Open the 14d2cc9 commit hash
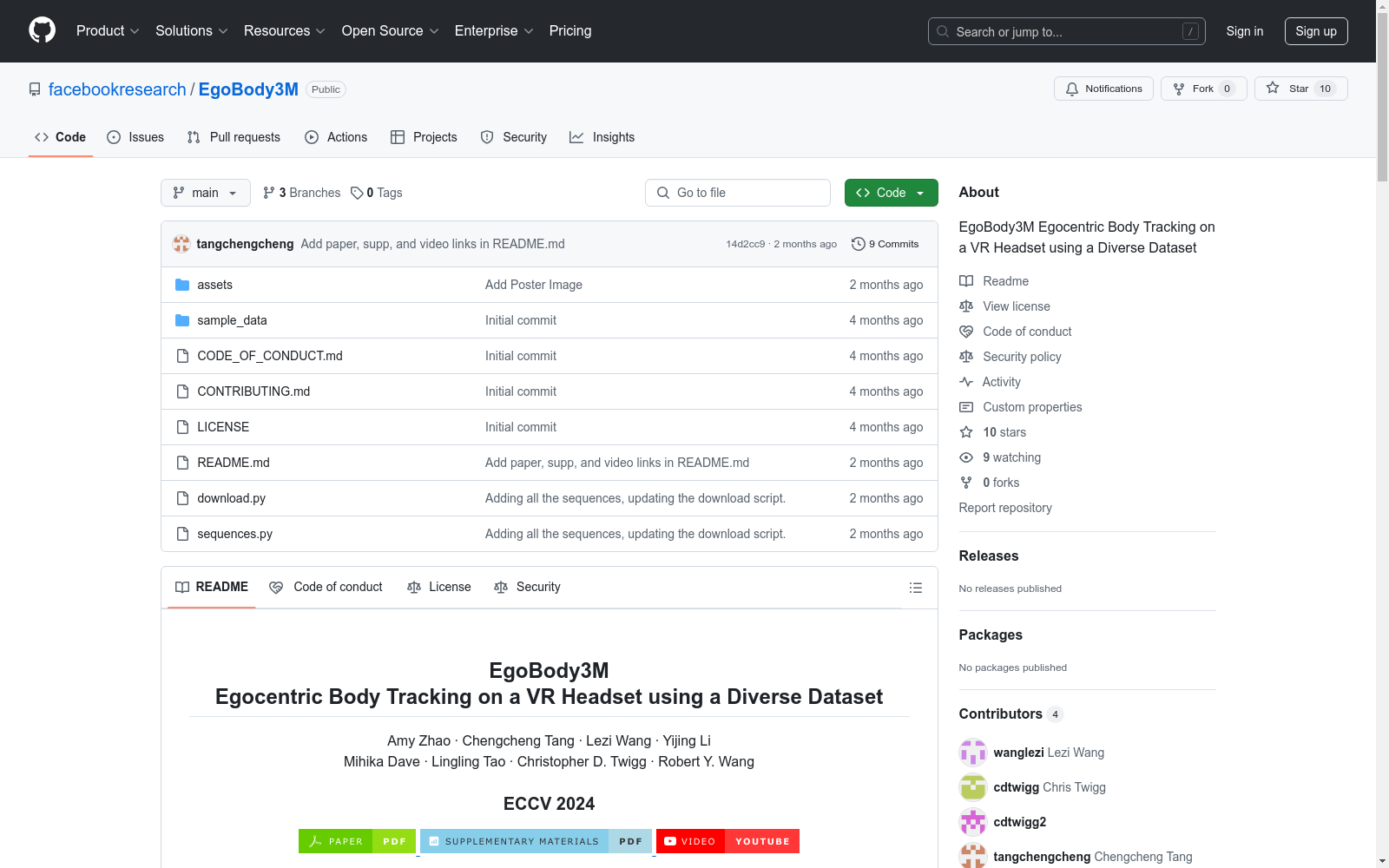The height and width of the screenshot is (868, 1389). [x=746, y=244]
